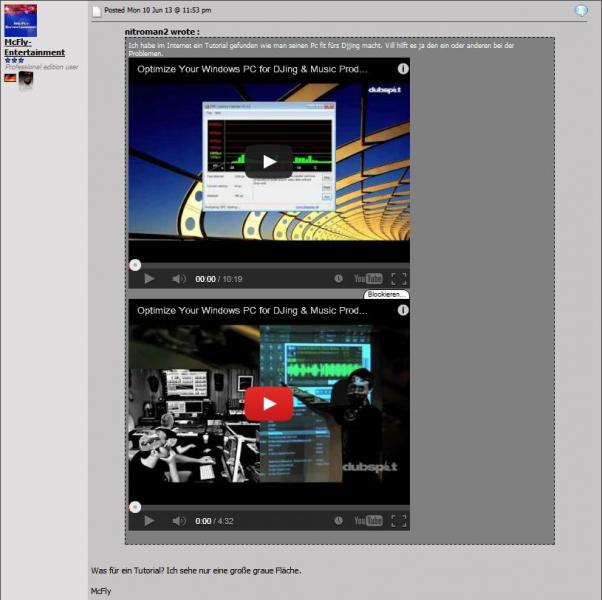Click 'nitroman2 wrote :' quote header
Viewport: 602px width, 600px height.
point(162,32)
